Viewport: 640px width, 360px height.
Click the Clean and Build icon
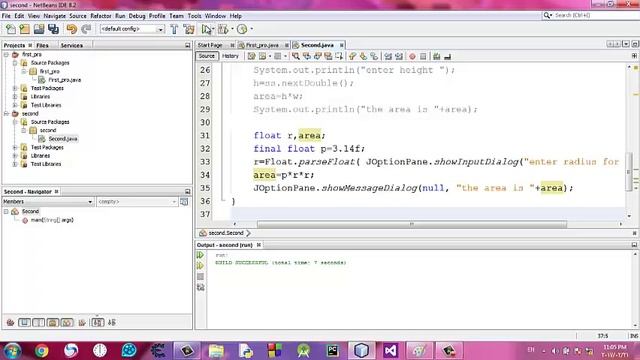coord(189,29)
